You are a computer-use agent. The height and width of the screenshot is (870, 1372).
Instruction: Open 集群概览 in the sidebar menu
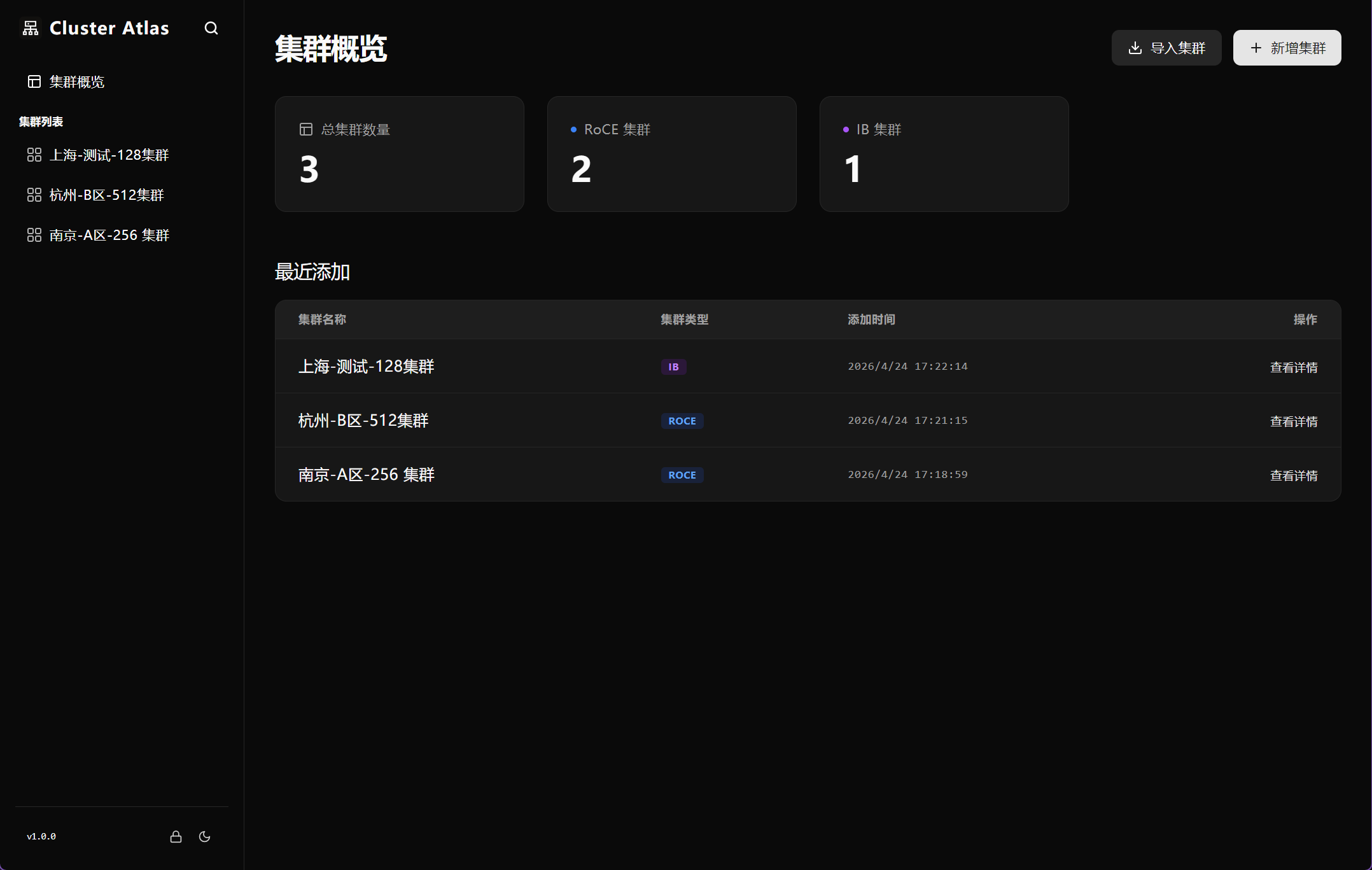(76, 81)
